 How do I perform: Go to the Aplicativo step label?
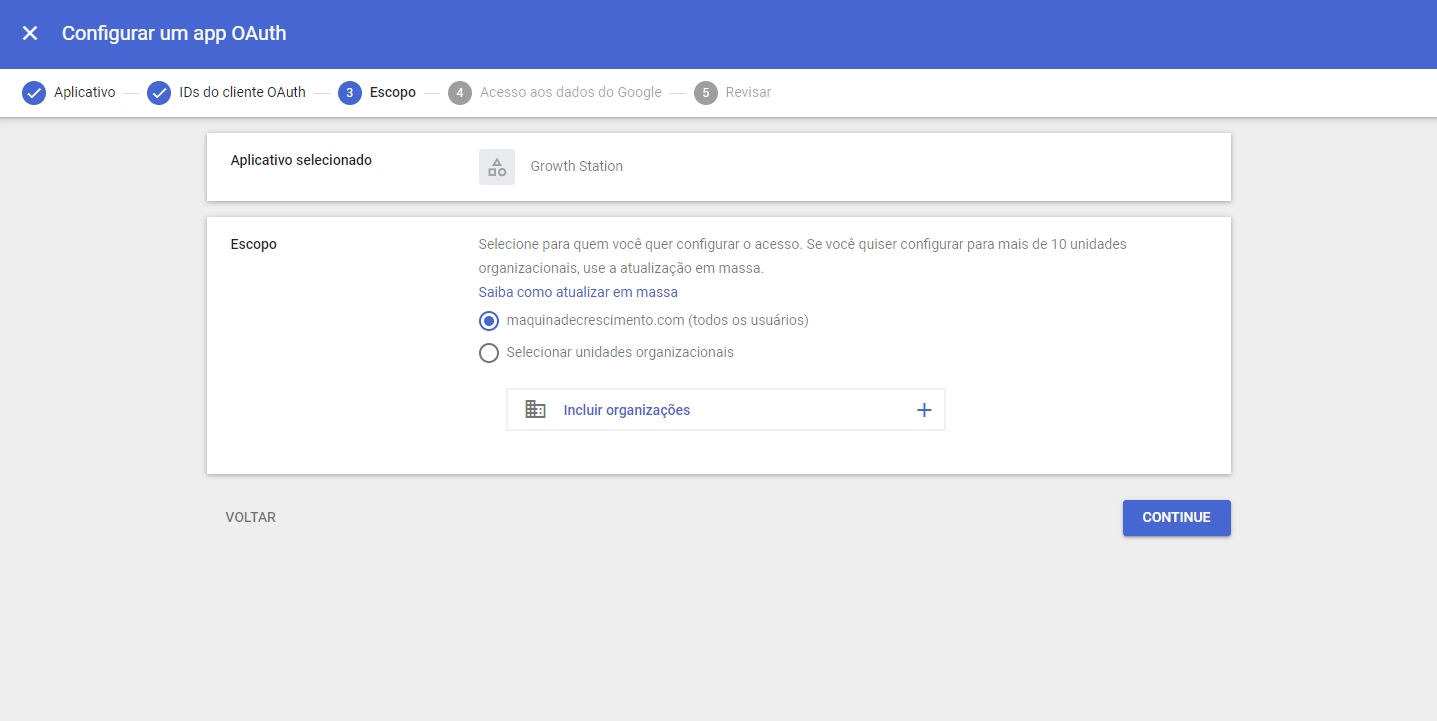(x=84, y=93)
